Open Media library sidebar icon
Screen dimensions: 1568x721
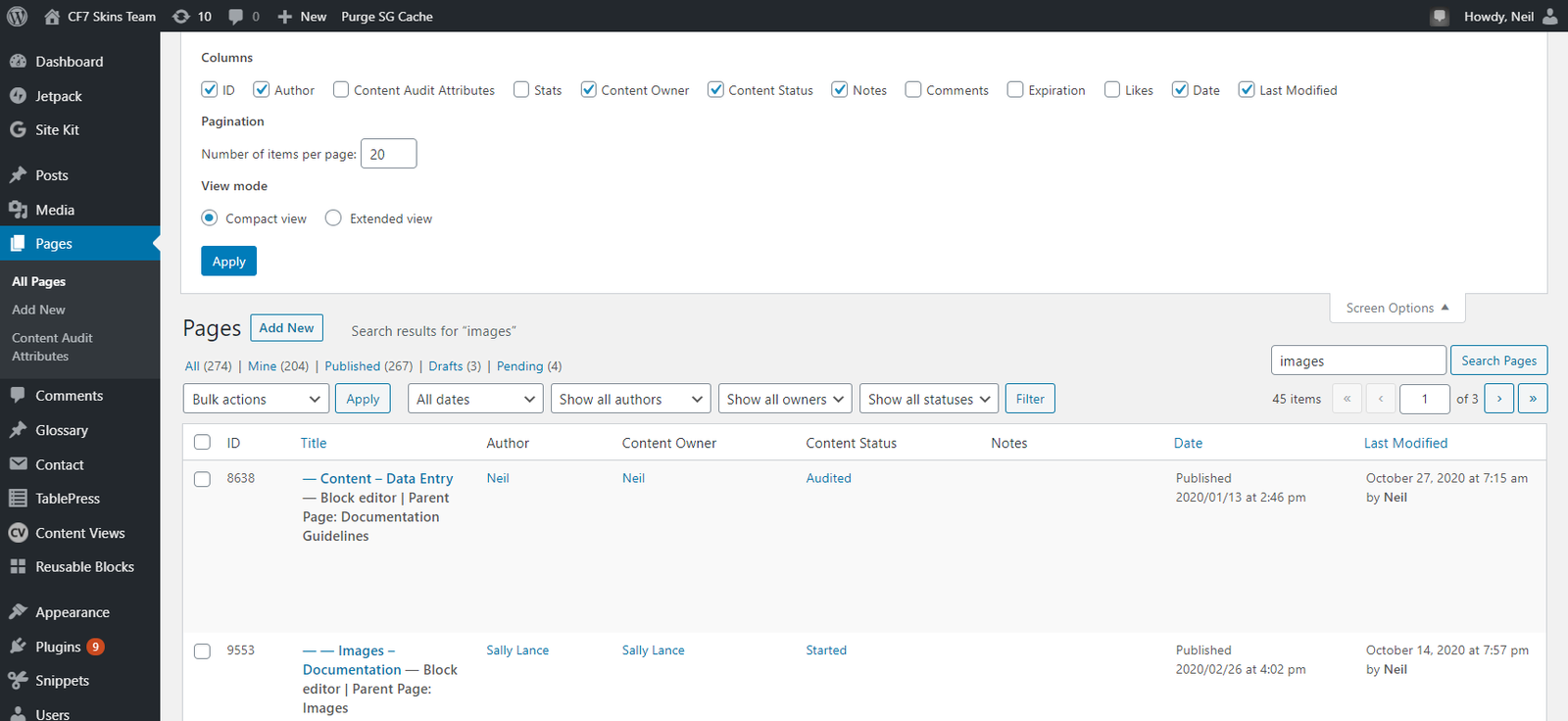(x=18, y=210)
